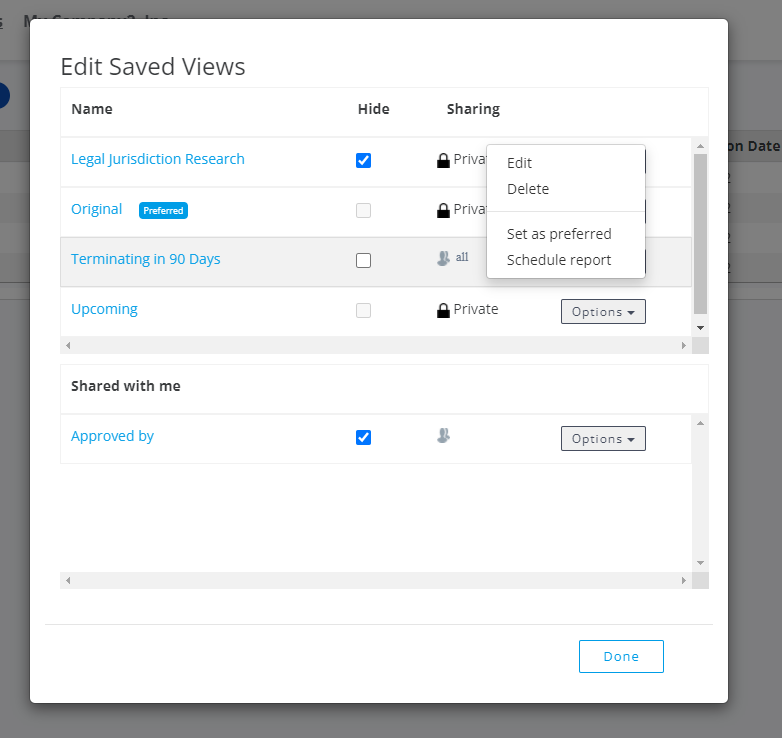This screenshot has width=782, height=738.
Task: Open the Legal Jurisdiction Research view
Action: [158, 159]
